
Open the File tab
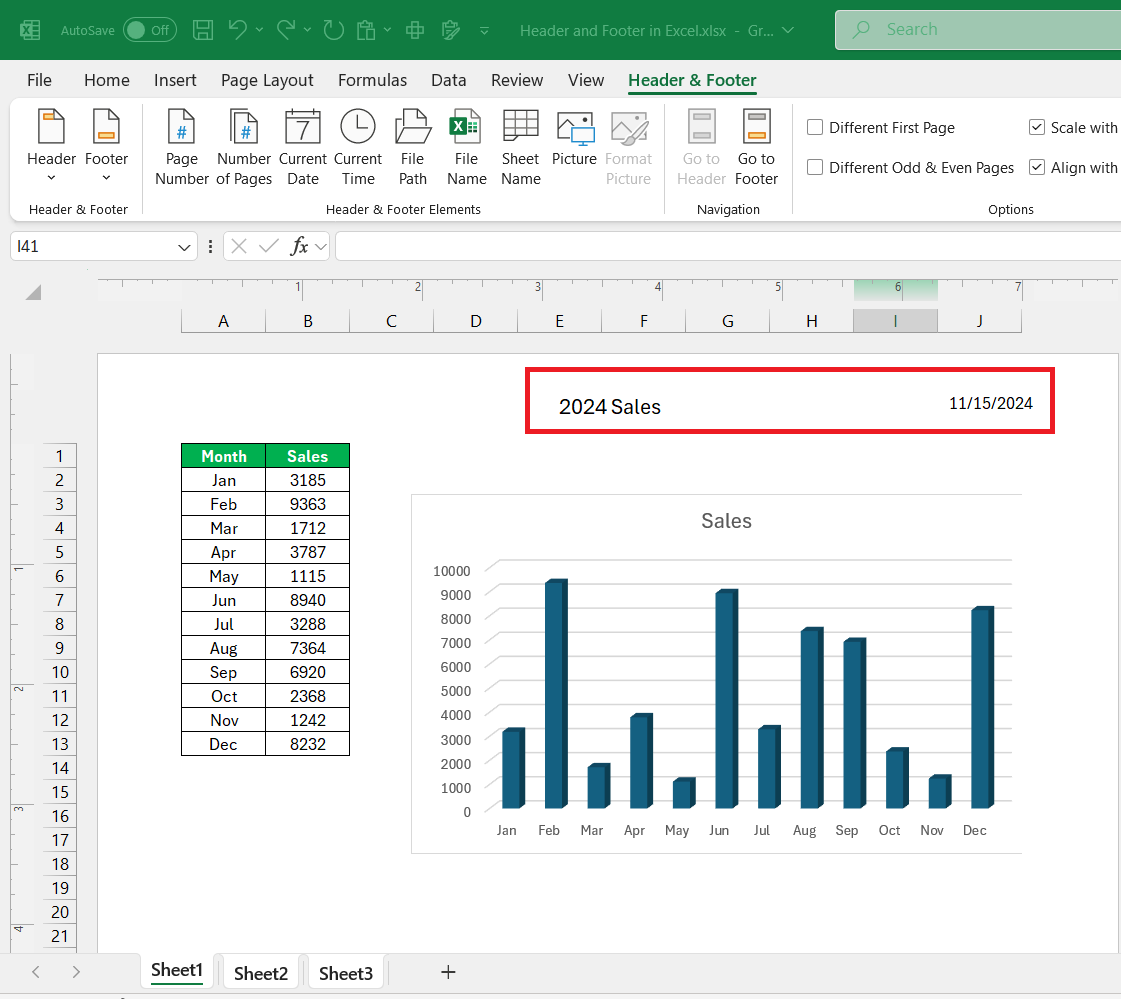point(39,80)
